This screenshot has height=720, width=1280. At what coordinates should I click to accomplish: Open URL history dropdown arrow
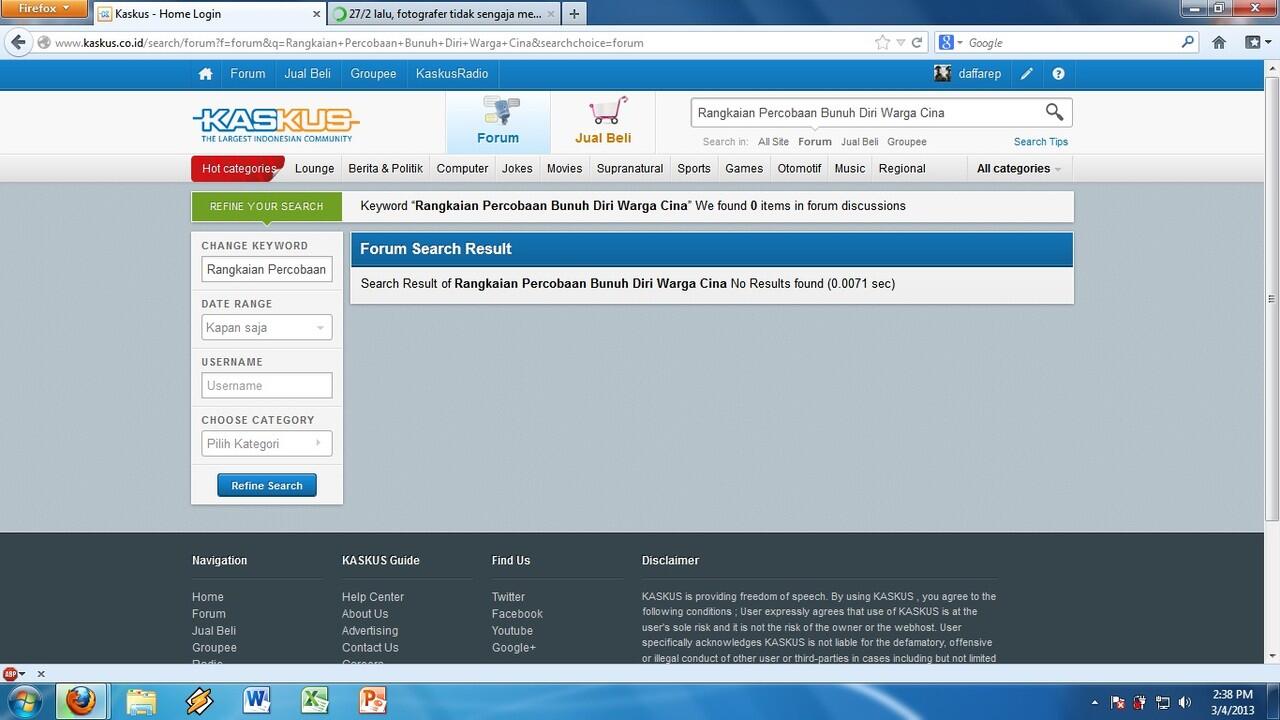pyautogui.click(x=901, y=42)
